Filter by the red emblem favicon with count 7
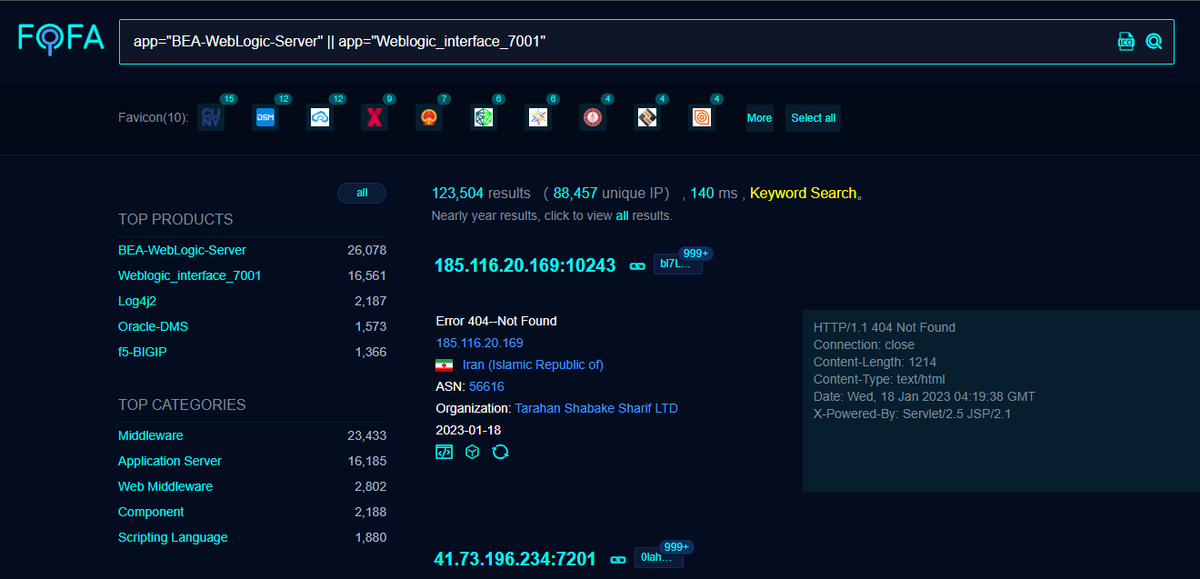The width and height of the screenshot is (1200, 579). [x=429, y=118]
